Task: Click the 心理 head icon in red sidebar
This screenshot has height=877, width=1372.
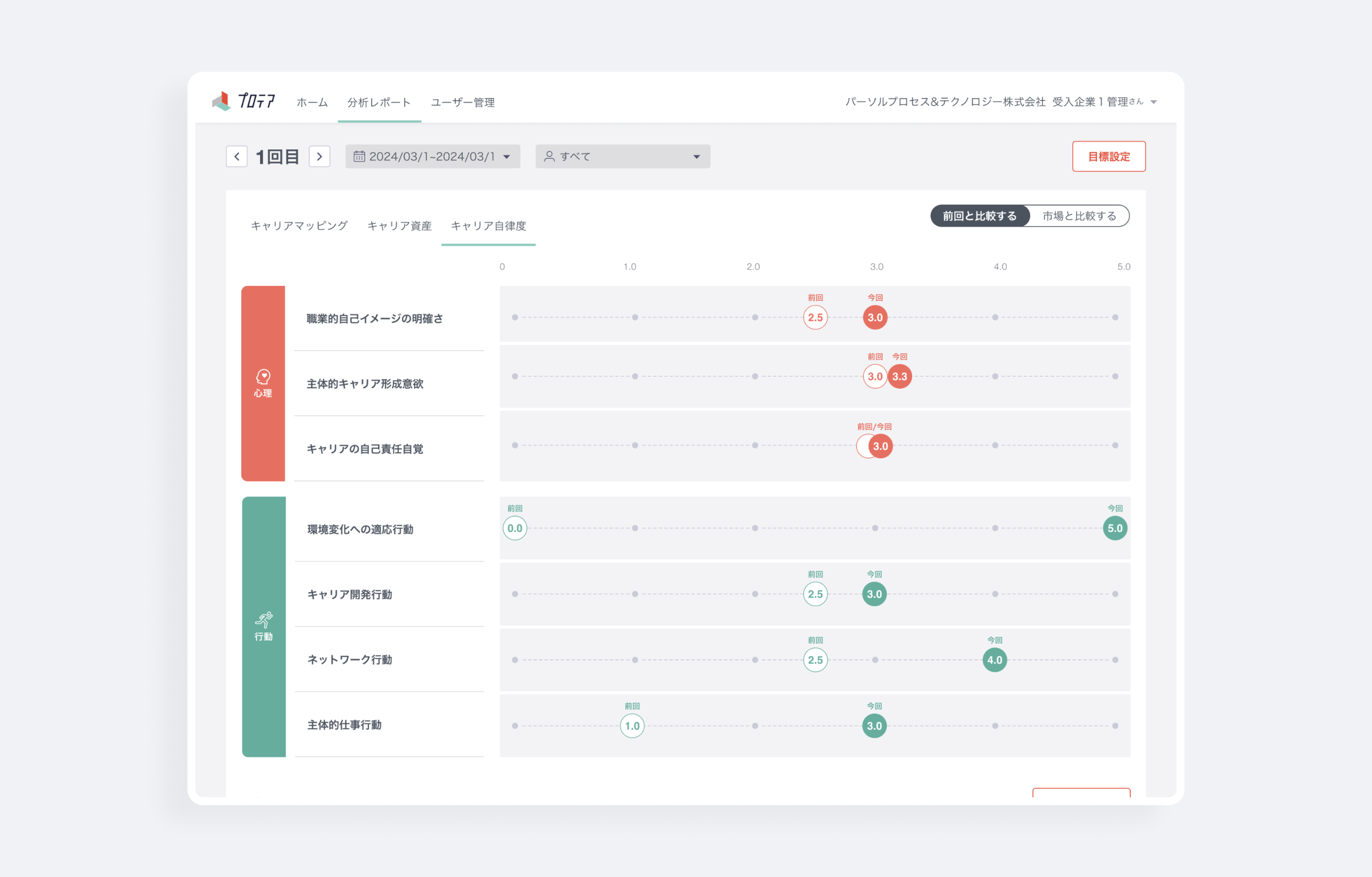Action: coord(263,376)
